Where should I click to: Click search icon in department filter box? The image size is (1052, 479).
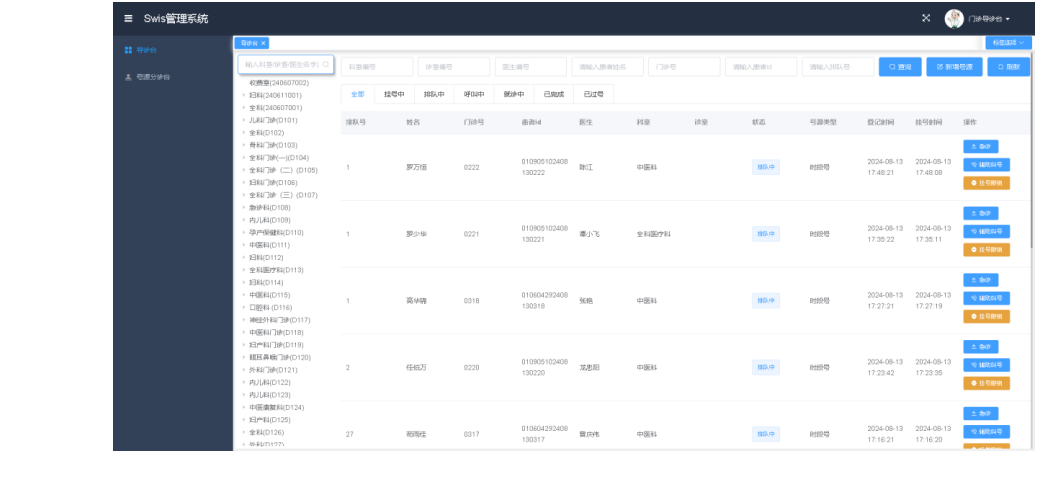tap(325, 64)
